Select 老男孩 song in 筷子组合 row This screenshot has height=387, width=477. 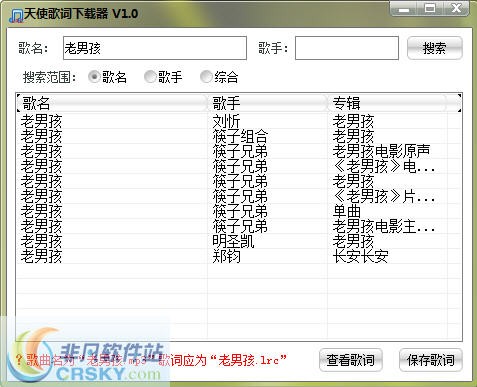[x=41, y=136]
